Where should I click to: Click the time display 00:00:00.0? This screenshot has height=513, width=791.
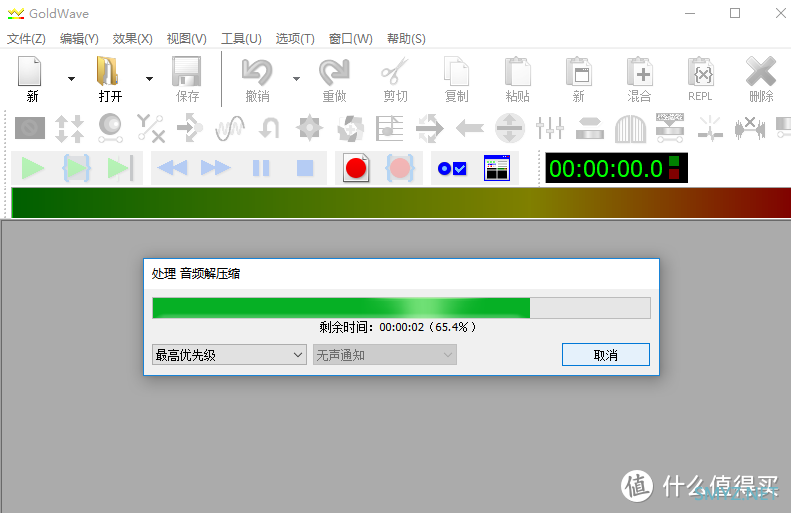[616, 168]
